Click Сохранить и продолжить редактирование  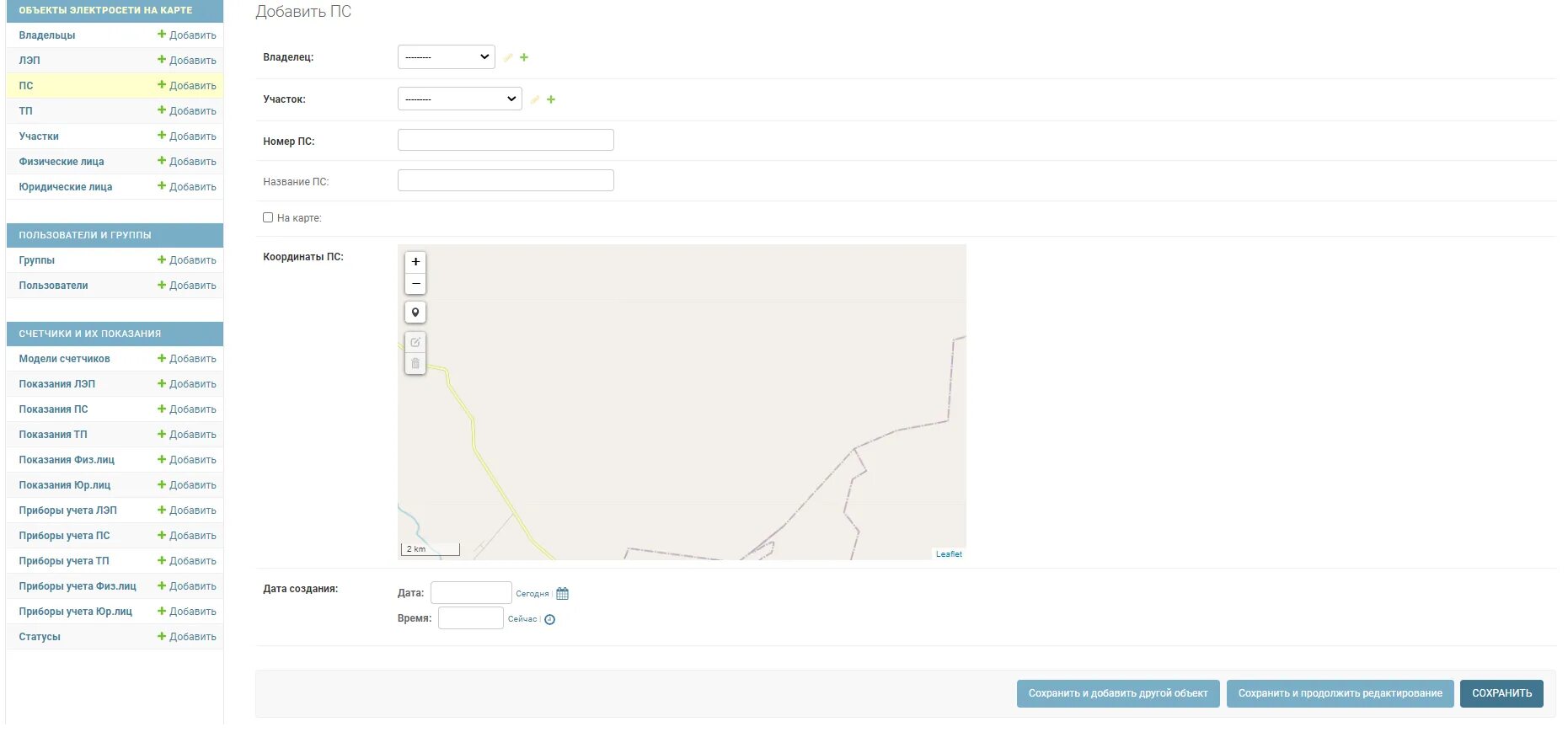point(1340,693)
